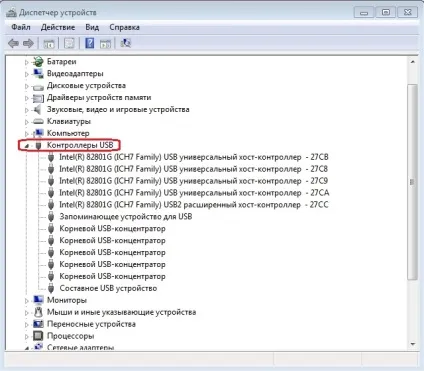Select the USB universal host controller 27C8
424x371 pixels.
point(193,169)
